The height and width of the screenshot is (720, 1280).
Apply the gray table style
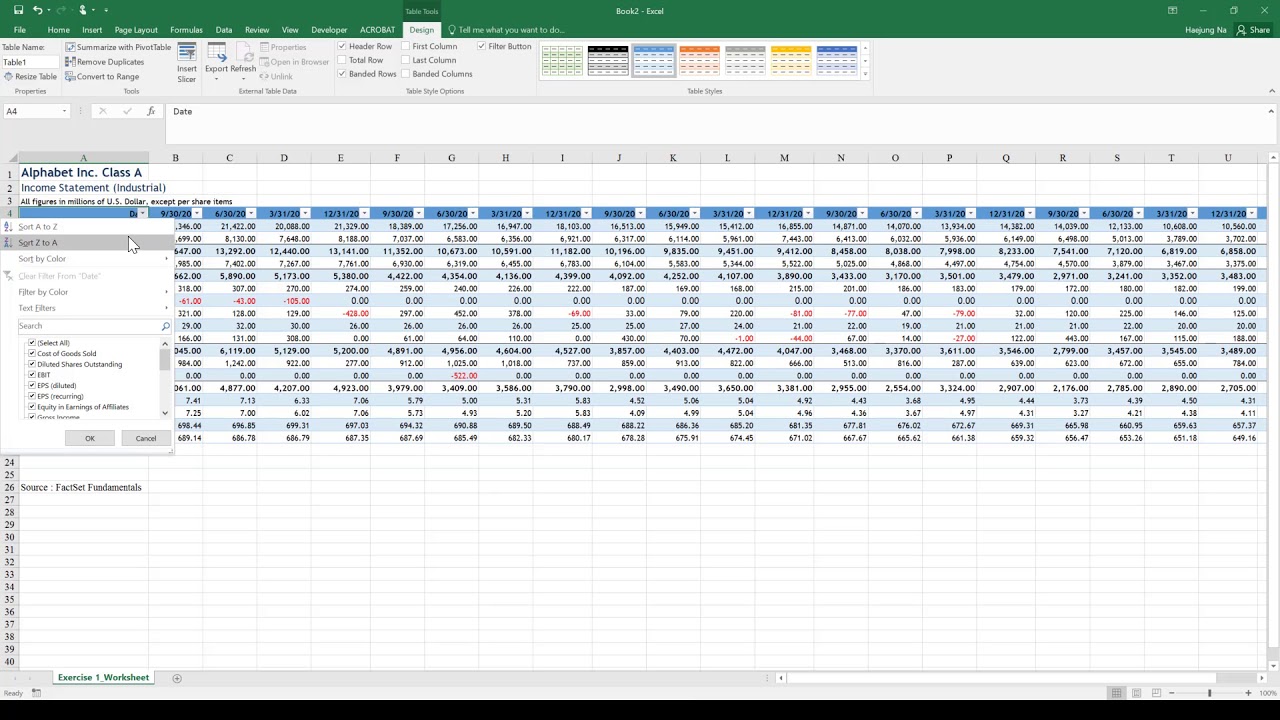[745, 61]
